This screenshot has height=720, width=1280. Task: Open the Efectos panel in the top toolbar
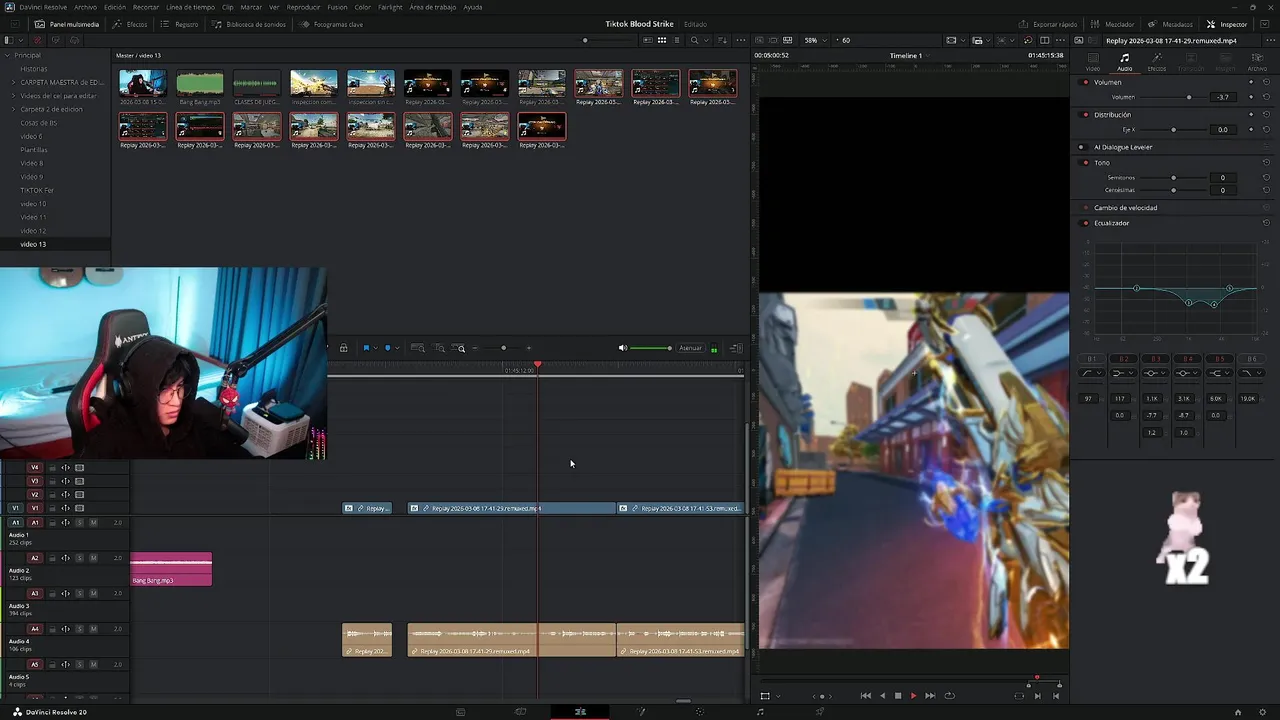pyautogui.click(x=131, y=24)
